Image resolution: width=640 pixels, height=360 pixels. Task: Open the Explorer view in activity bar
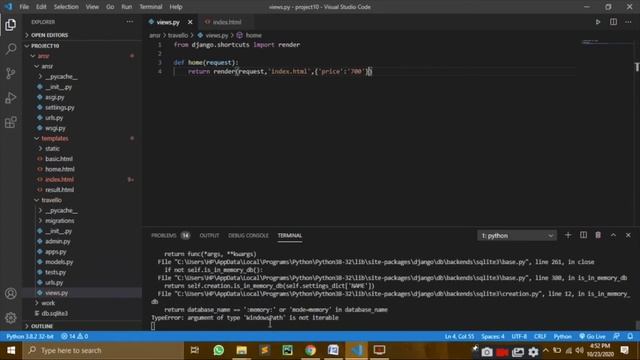11,25
